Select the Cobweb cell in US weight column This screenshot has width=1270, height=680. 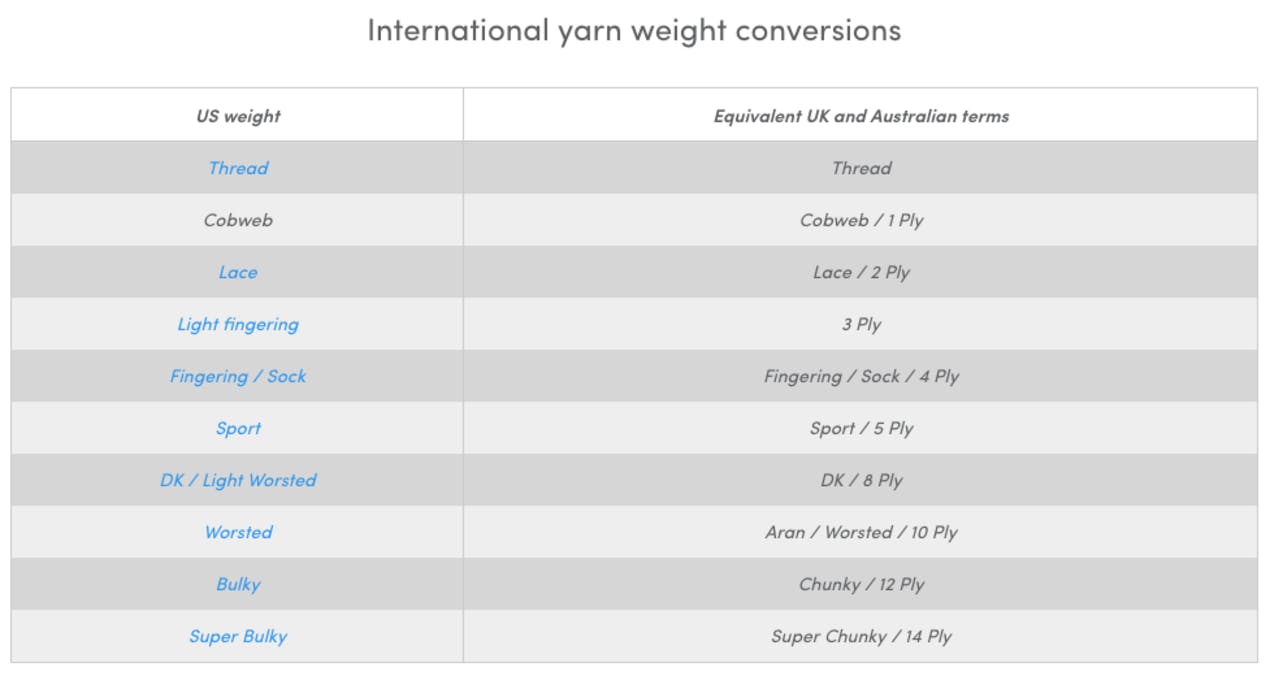click(238, 220)
